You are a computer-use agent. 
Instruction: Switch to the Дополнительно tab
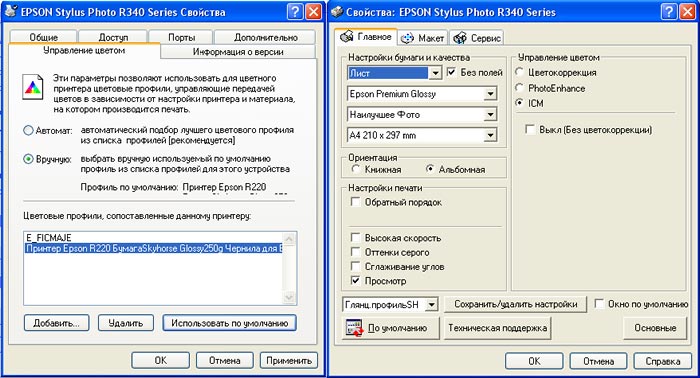coord(266,37)
